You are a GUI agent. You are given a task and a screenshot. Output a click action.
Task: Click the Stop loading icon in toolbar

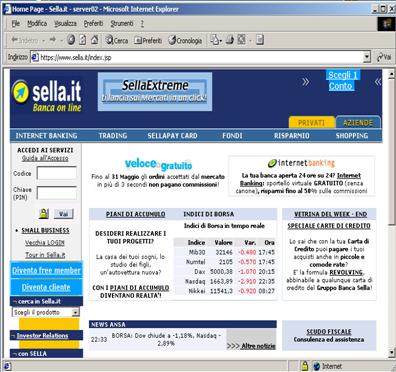pos(71,40)
